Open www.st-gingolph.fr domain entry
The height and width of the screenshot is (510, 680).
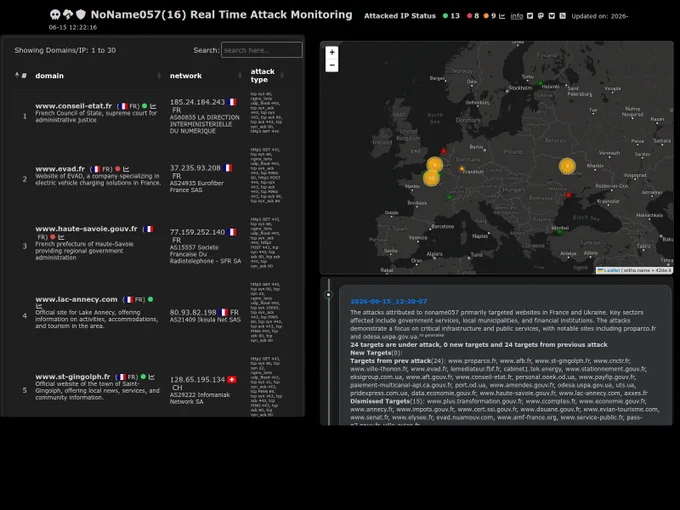pyautogui.click(x=72, y=376)
